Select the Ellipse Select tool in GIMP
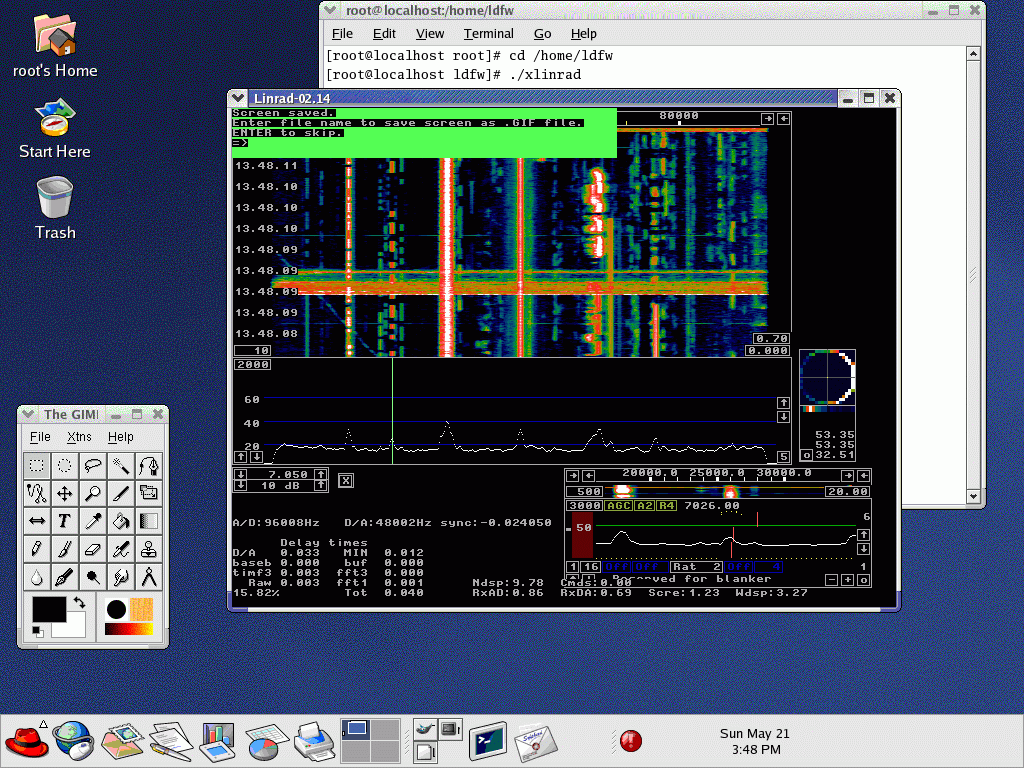 [65, 466]
